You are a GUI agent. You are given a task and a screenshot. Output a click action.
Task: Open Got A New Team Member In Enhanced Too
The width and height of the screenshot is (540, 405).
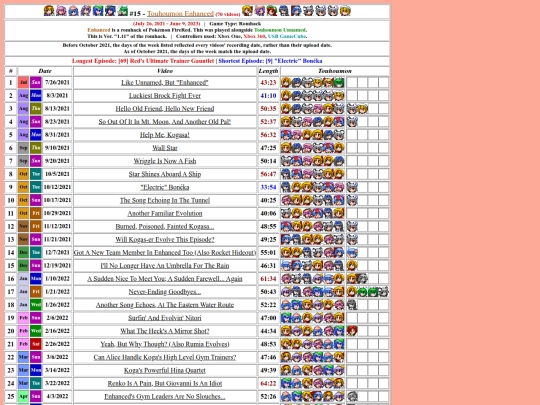pos(165,253)
